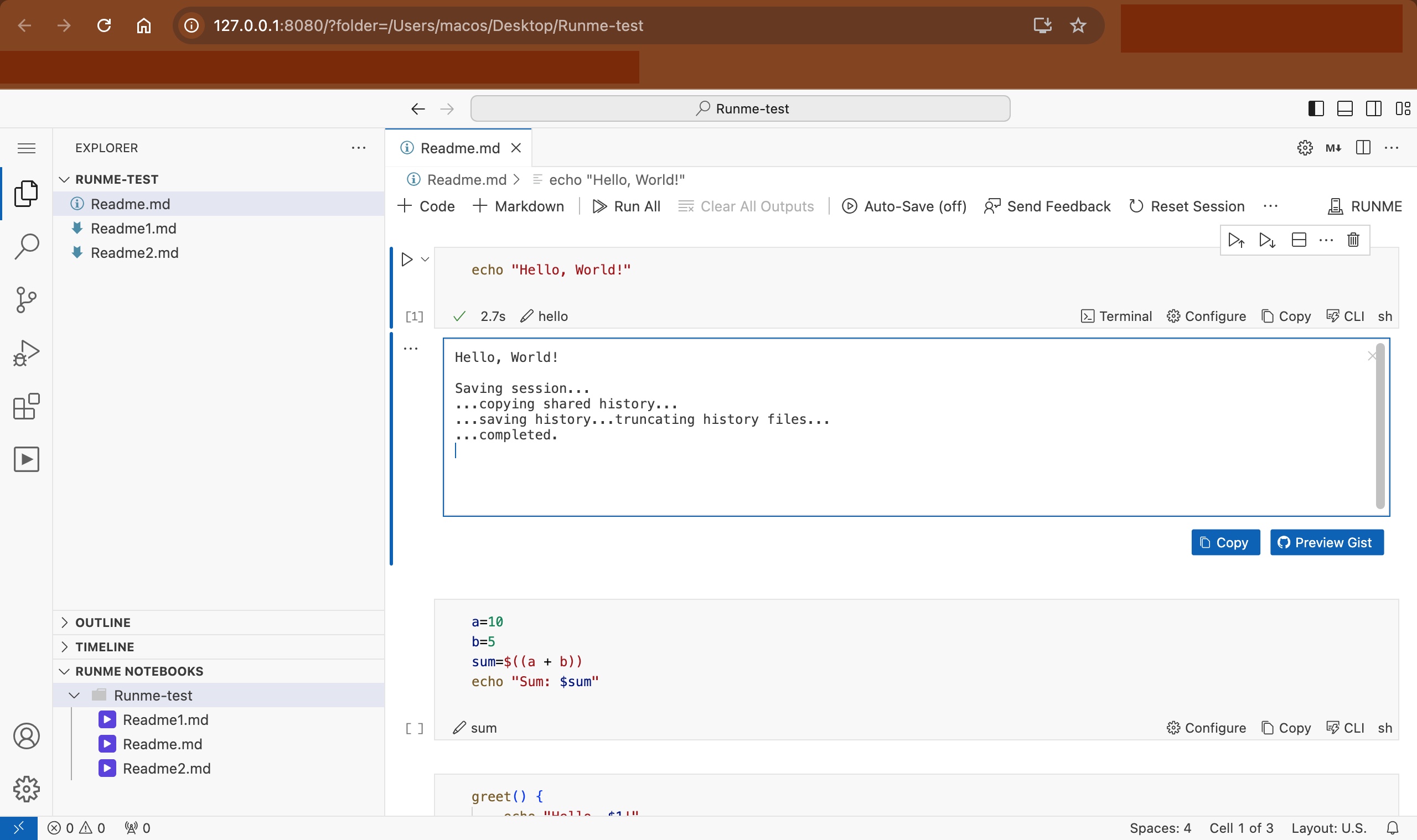Run the echo Hello World cell
Image resolution: width=1417 pixels, height=840 pixels.
[406, 259]
